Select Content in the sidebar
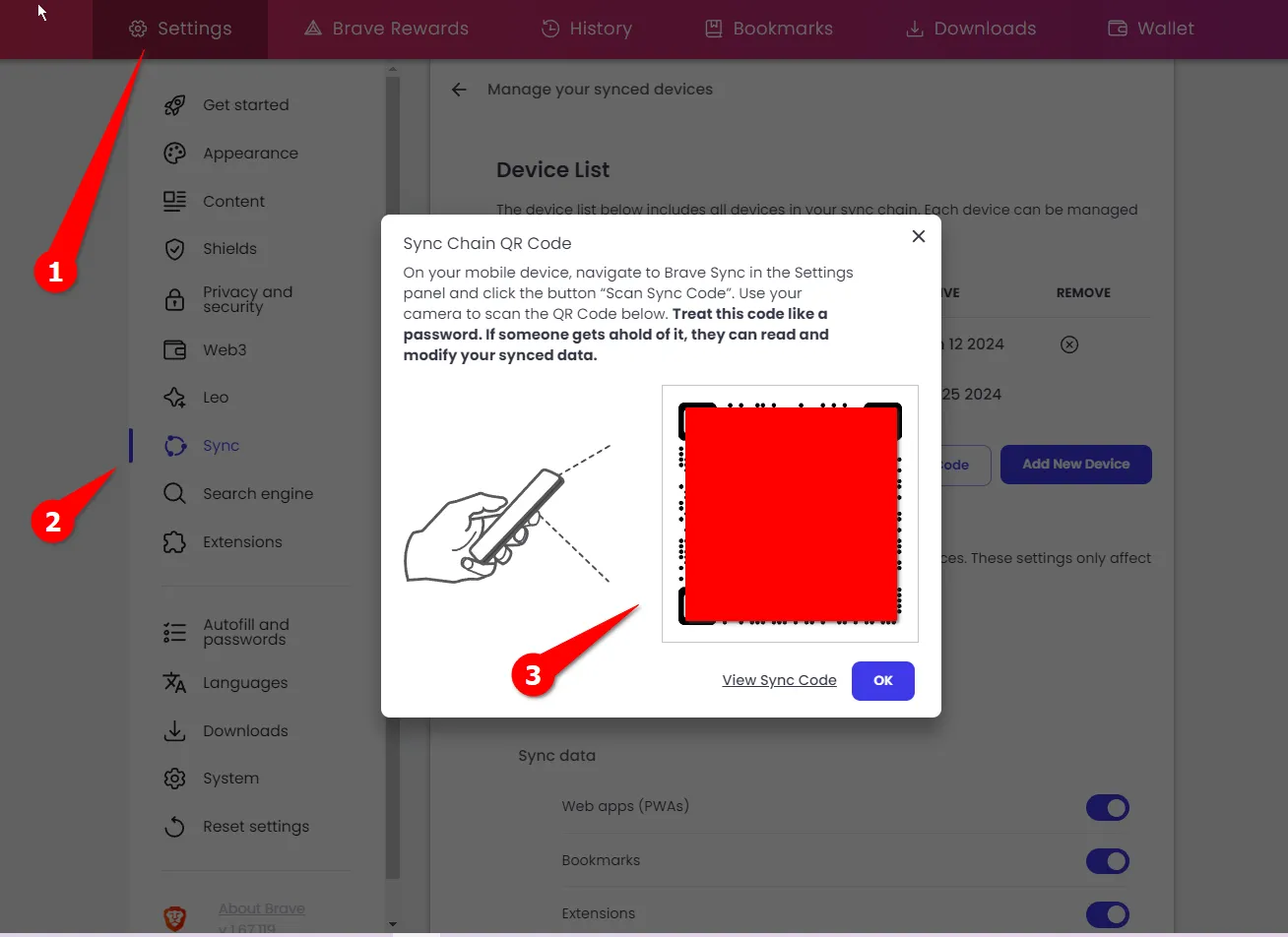The image size is (1288, 937). pyautogui.click(x=233, y=201)
